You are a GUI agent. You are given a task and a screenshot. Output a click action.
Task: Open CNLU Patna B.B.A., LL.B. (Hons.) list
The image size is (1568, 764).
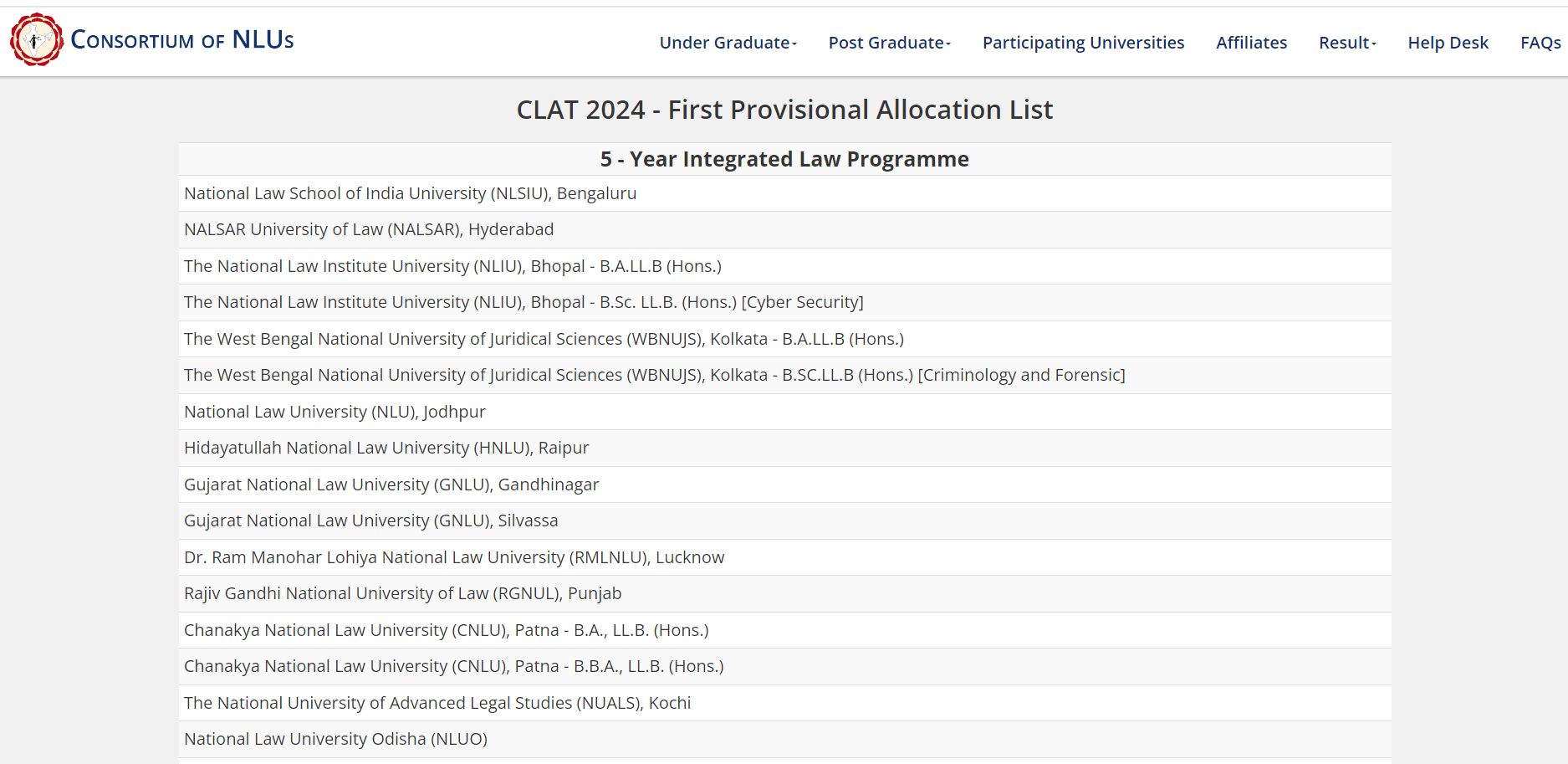pyautogui.click(x=454, y=666)
